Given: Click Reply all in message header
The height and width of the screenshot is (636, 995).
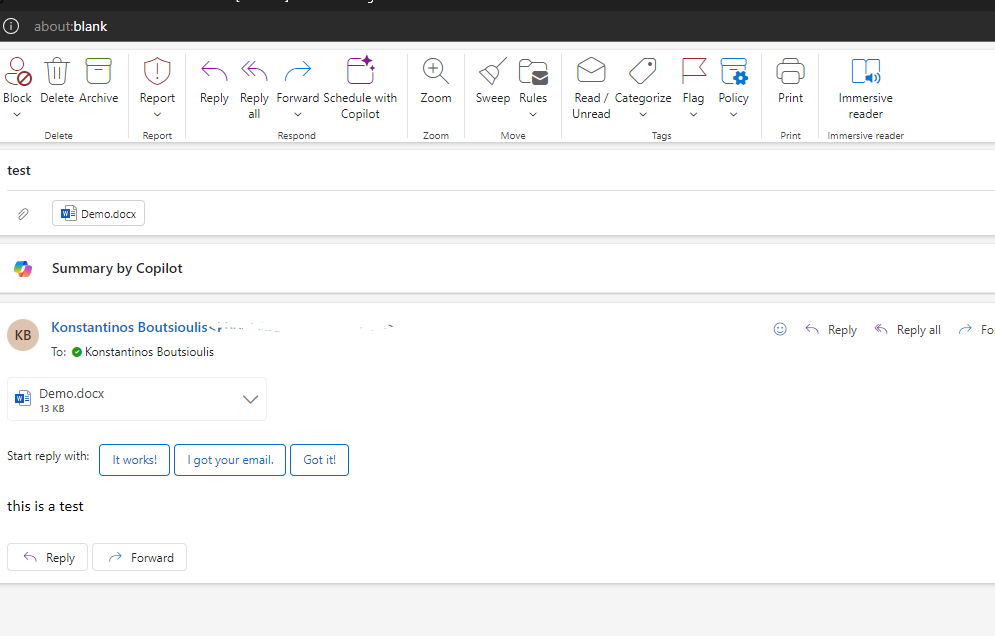Looking at the screenshot, I should pyautogui.click(x=907, y=329).
